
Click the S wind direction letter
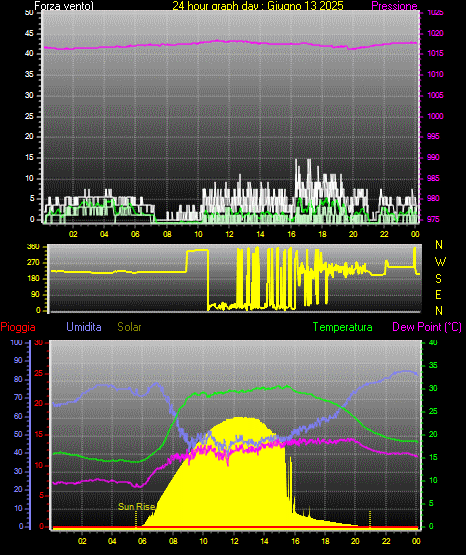[x=438, y=279]
